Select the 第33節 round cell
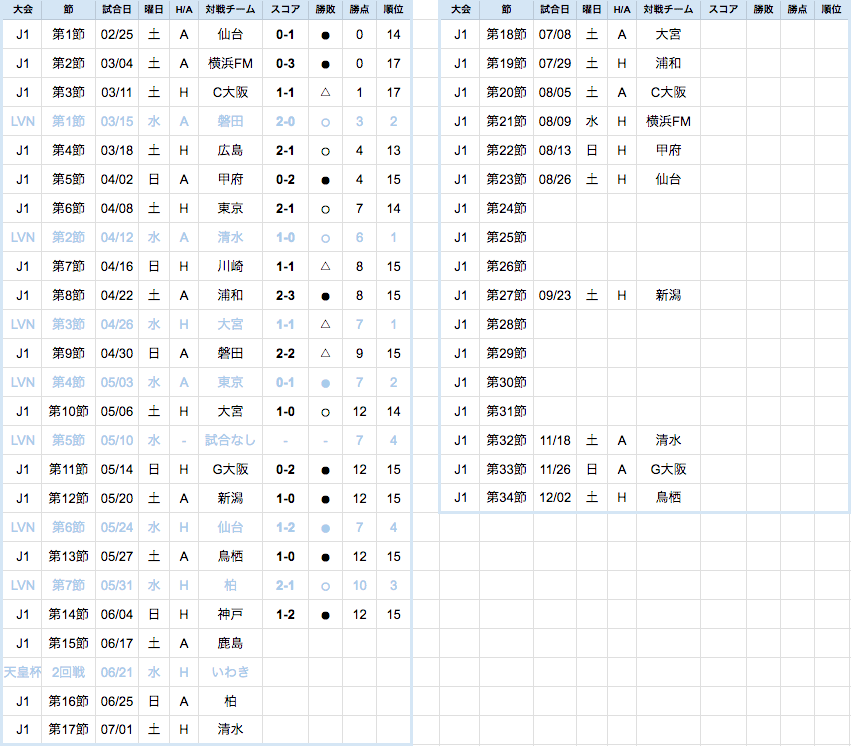The width and height of the screenshot is (851, 746). click(x=506, y=470)
